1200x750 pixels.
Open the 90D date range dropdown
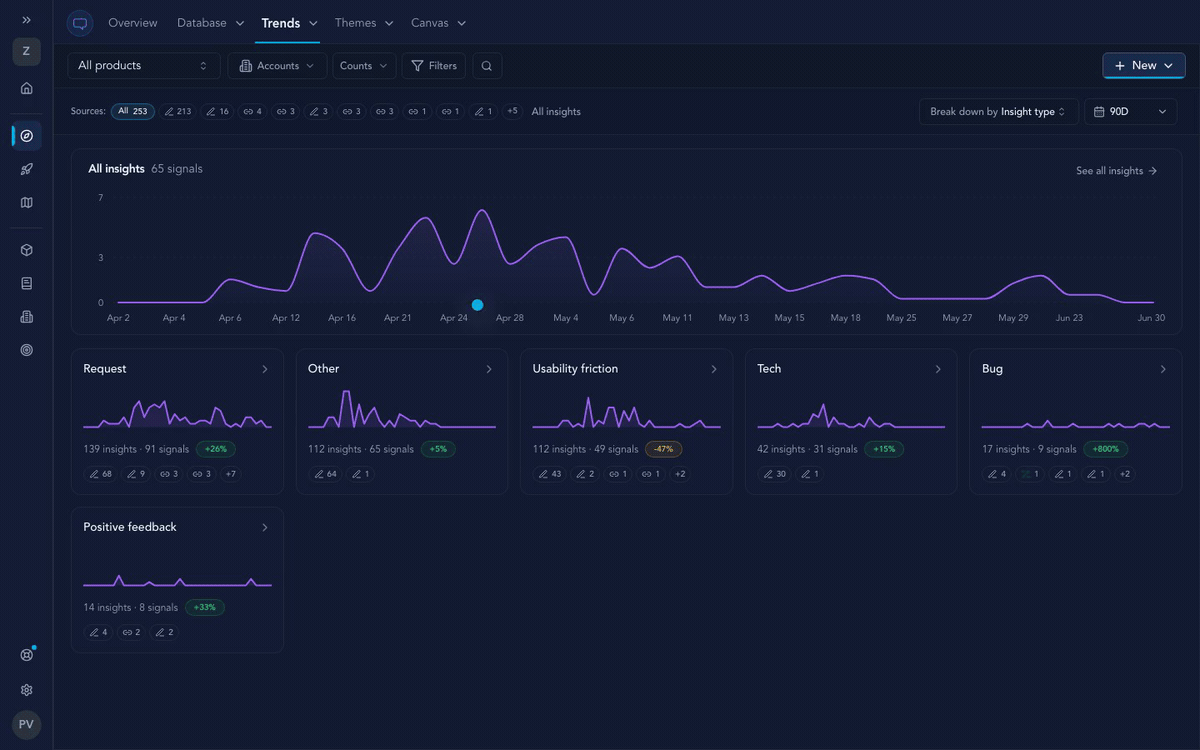pos(1131,112)
